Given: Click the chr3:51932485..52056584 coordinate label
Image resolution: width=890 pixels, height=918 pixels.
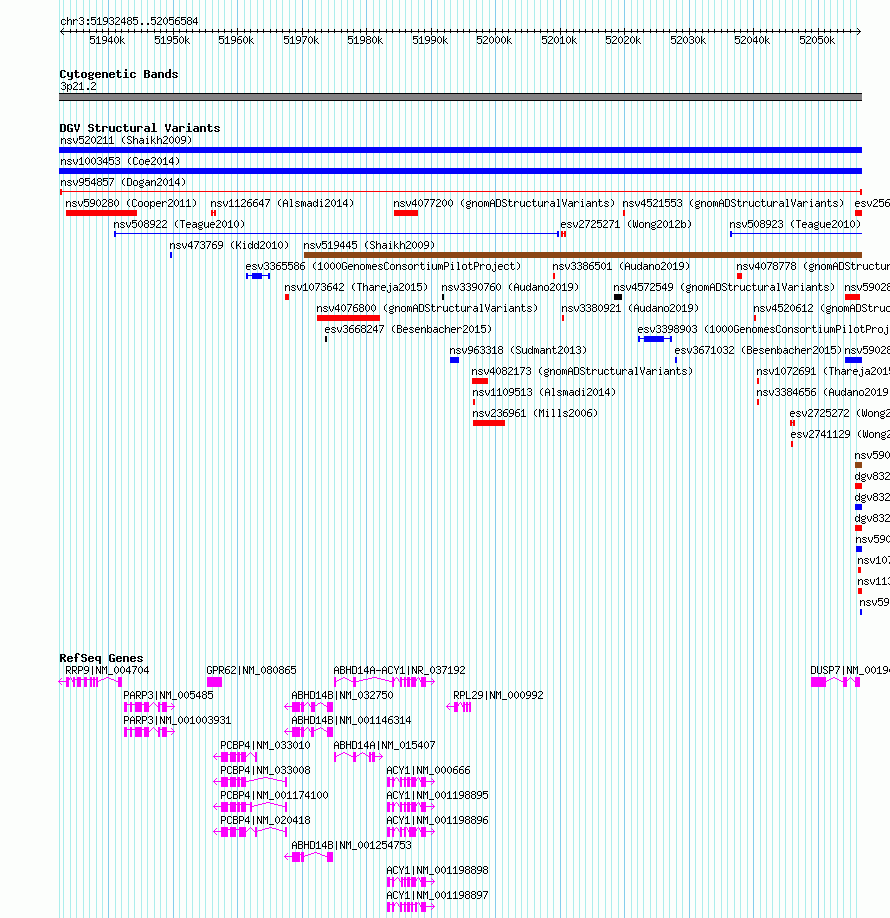Looking at the screenshot, I should [129, 21].
